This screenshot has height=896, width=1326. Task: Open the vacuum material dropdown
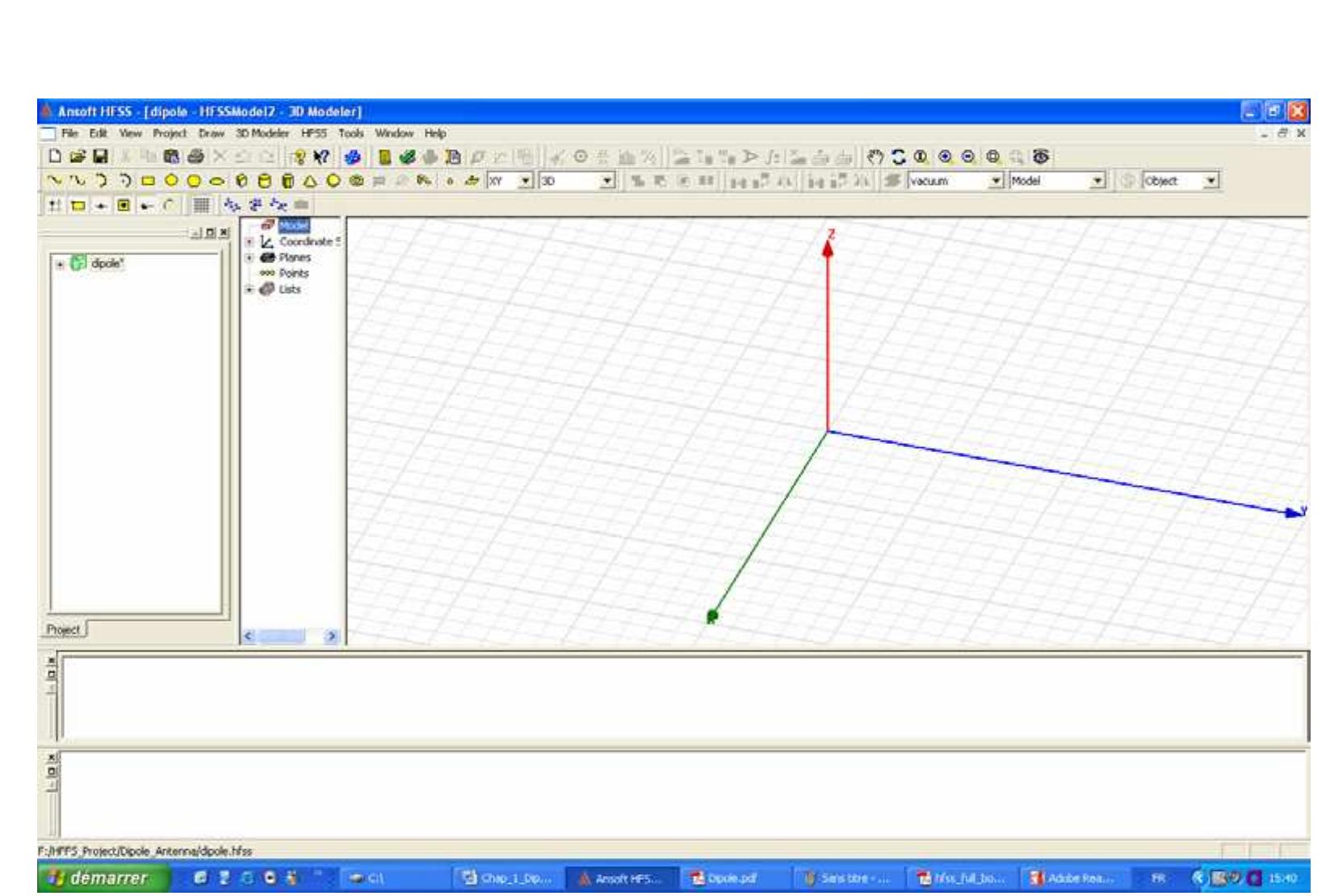(996, 181)
